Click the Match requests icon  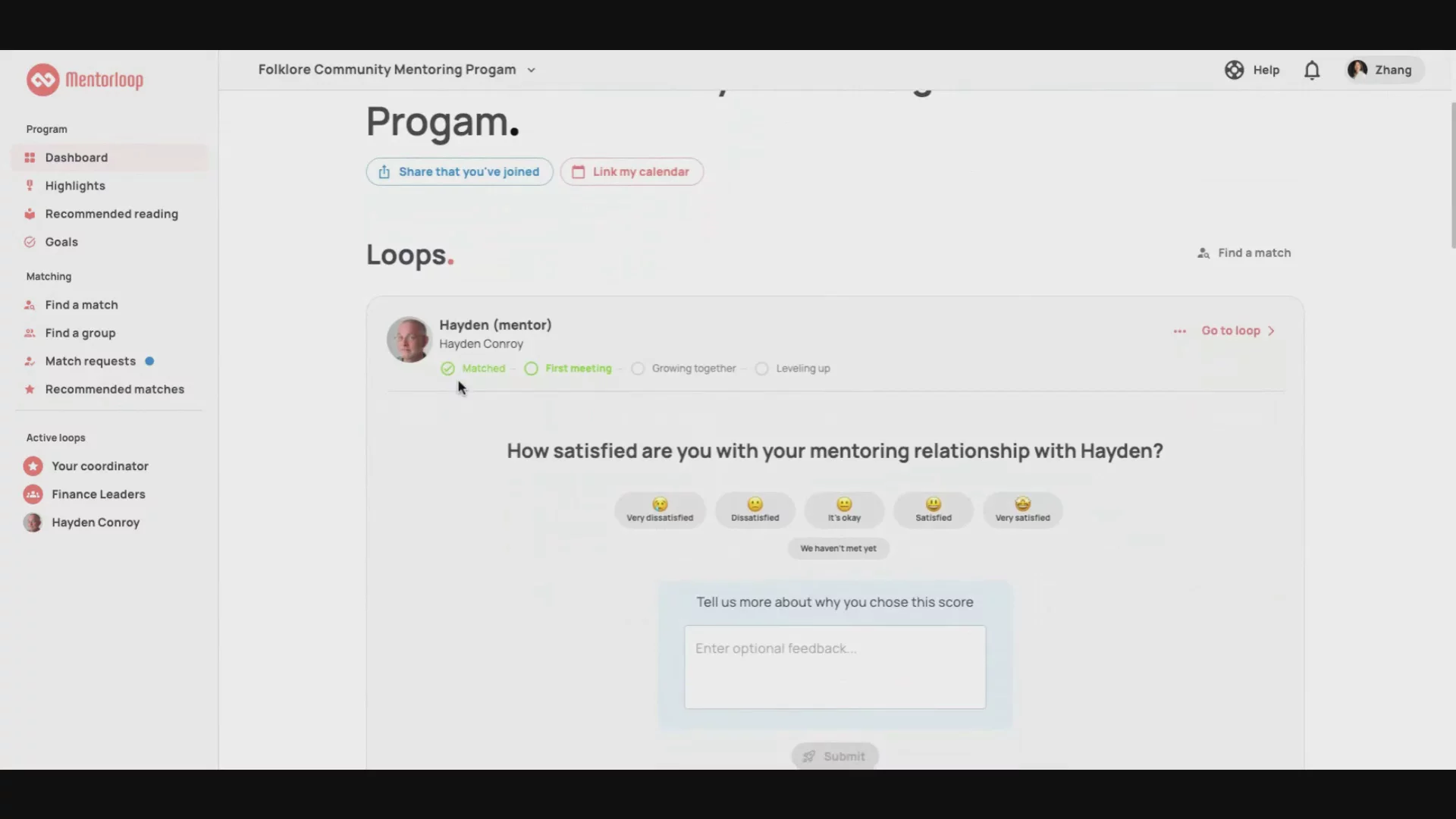pos(30,361)
